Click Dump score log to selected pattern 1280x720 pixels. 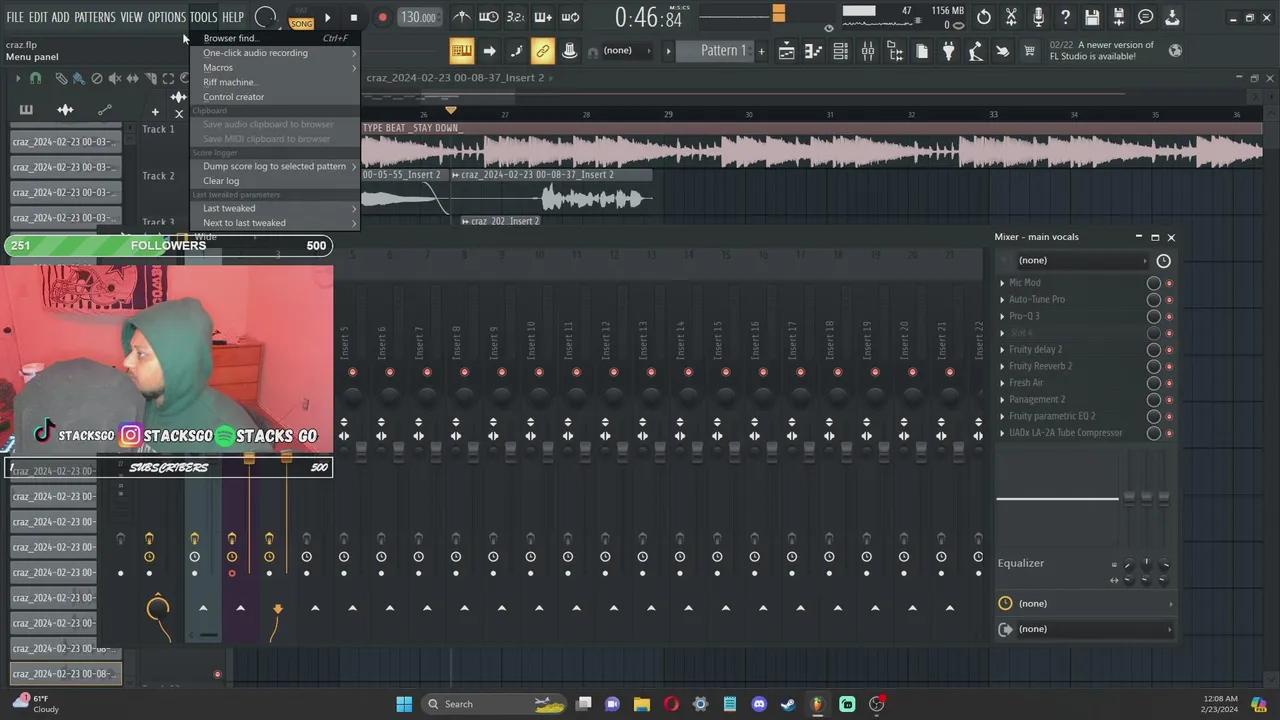[274, 166]
